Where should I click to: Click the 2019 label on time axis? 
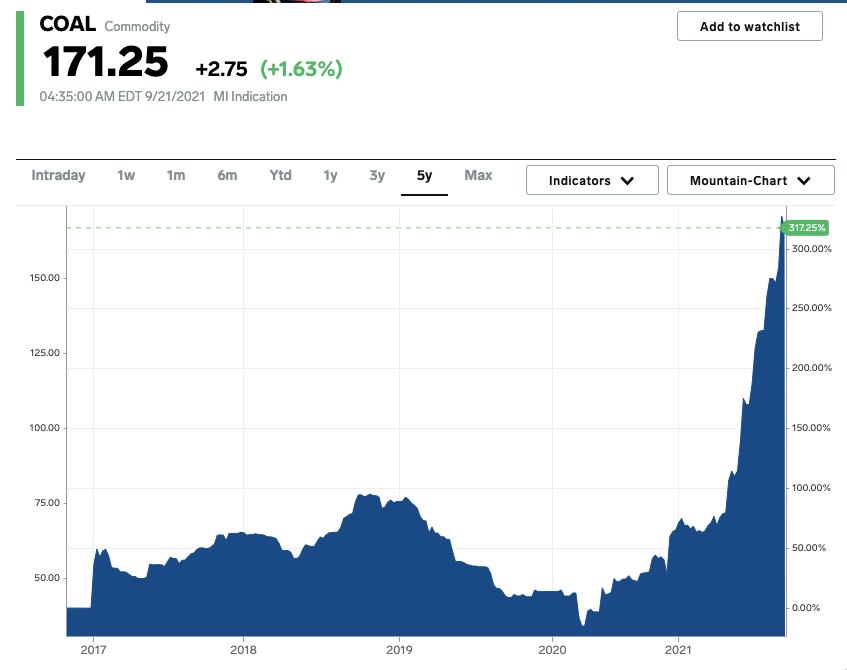pos(399,649)
